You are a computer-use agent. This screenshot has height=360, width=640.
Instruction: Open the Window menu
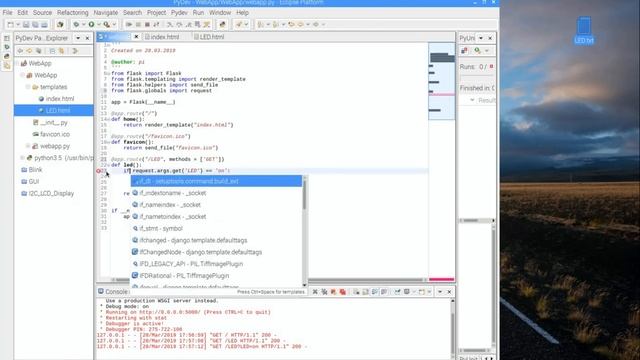coord(220,13)
